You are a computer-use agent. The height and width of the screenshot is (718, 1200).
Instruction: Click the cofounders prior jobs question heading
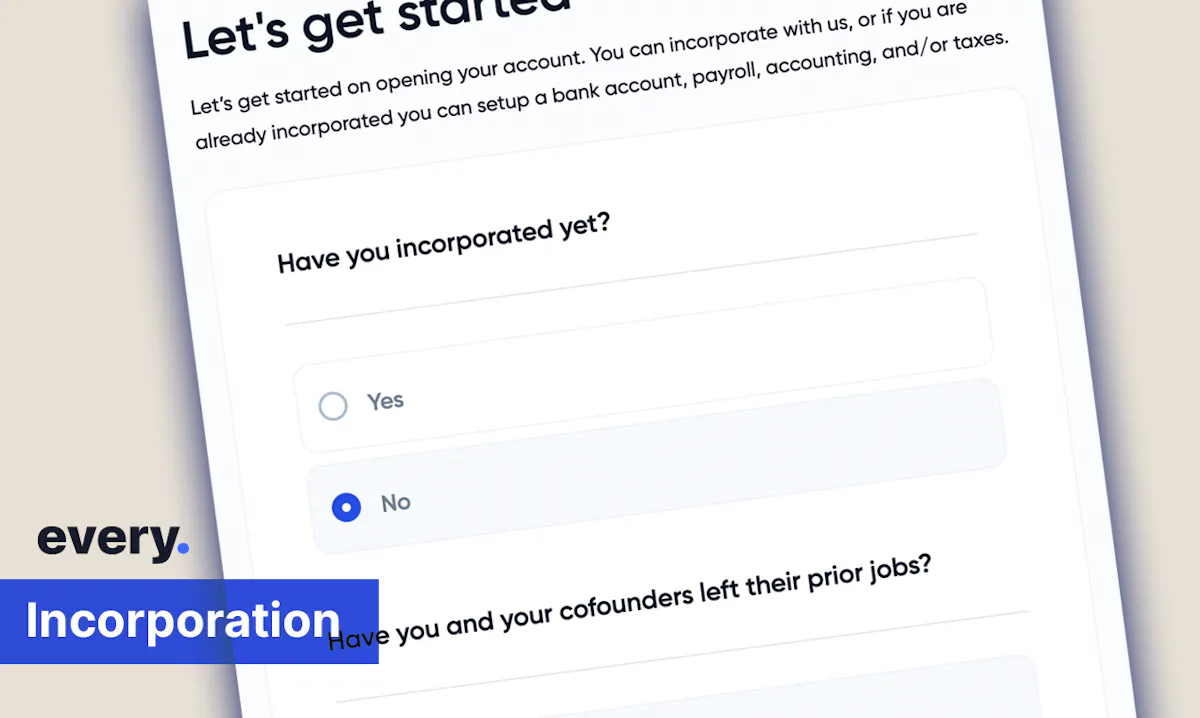(630, 600)
